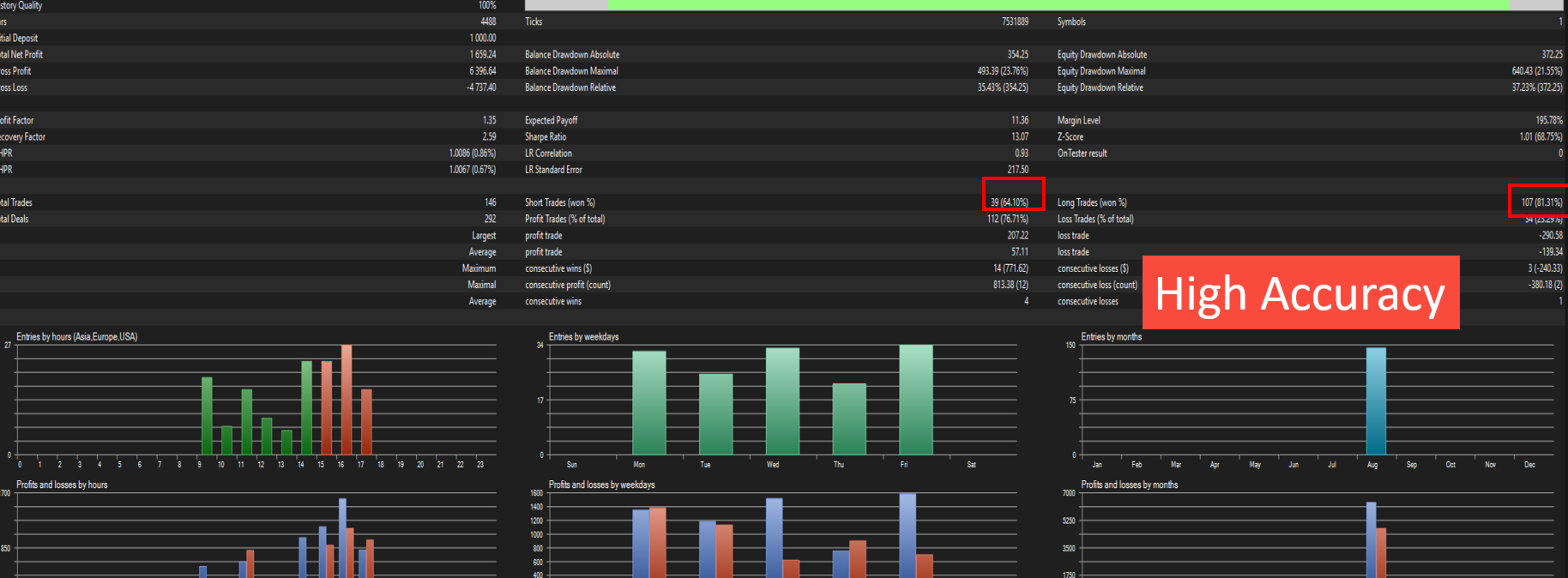Select the Ticks value 7531889
Viewport: 1568px width, 578px height.
tap(1015, 21)
